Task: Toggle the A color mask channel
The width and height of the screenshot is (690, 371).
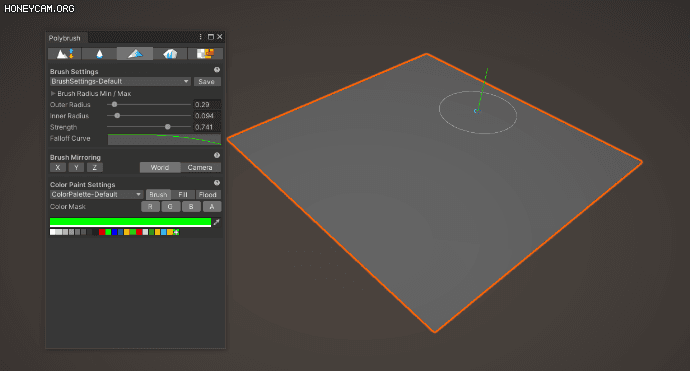Action: 212,206
